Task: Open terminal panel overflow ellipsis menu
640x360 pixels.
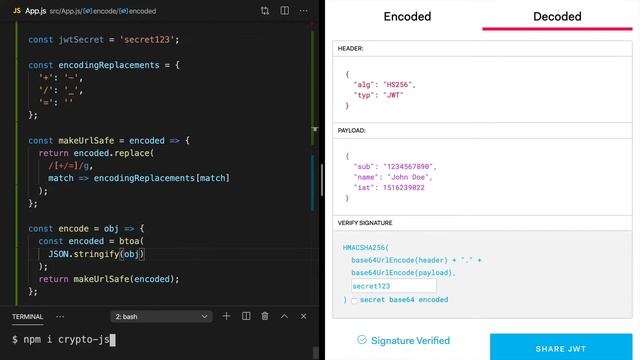Action: click(60, 317)
